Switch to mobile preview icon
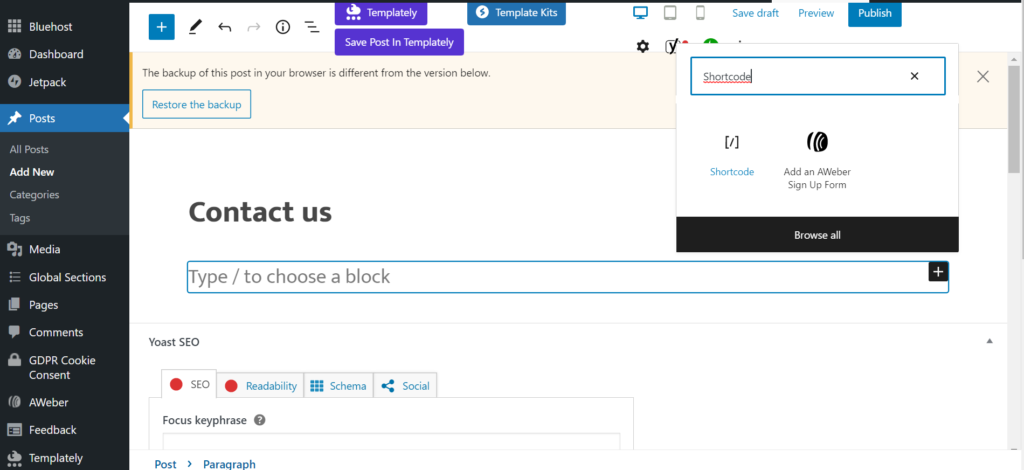Screen dimensions: 1024x470 point(700,12)
